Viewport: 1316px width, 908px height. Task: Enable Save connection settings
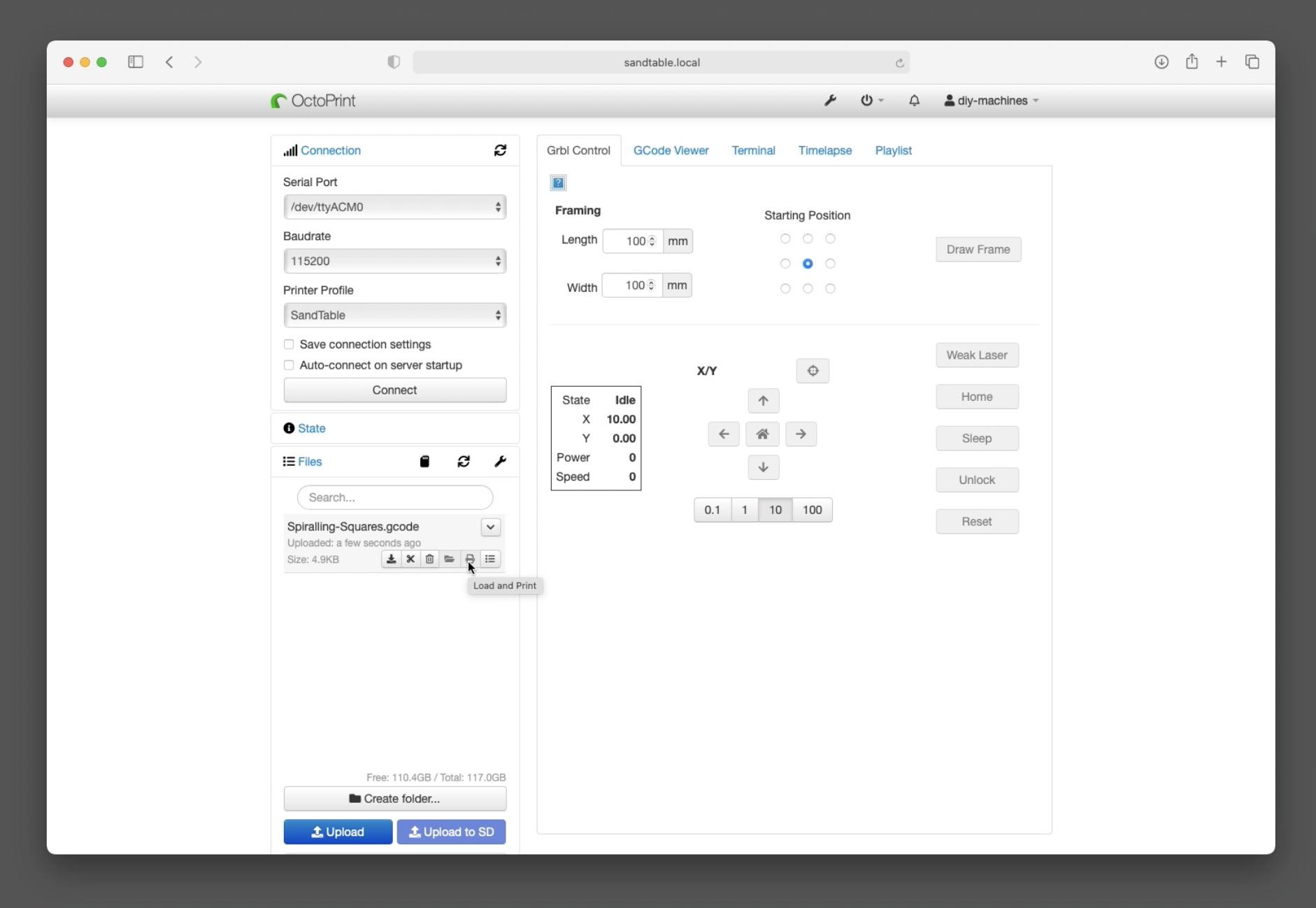[288, 344]
